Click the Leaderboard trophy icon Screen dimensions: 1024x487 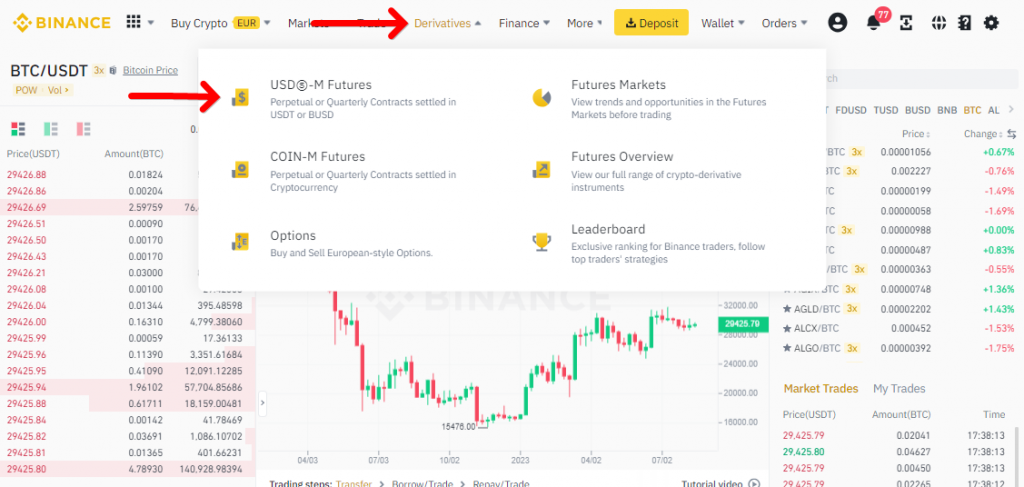(x=541, y=242)
